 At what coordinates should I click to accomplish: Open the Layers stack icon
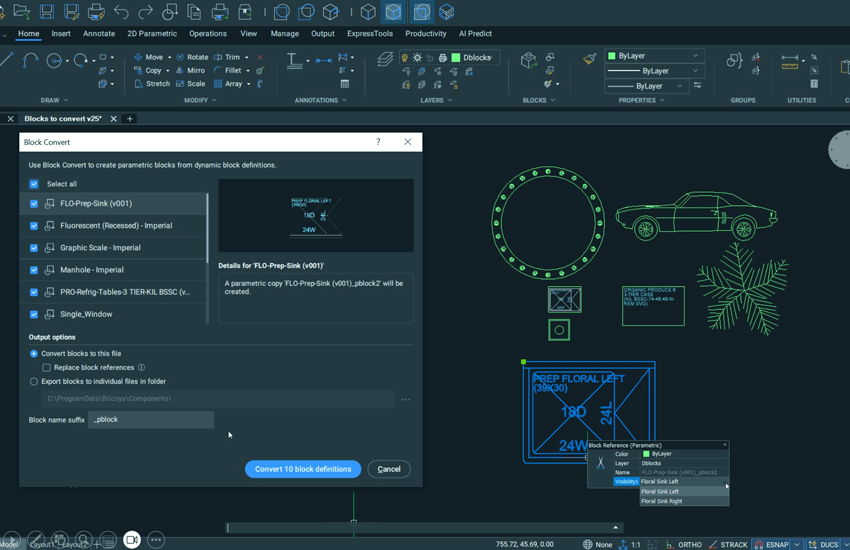[x=385, y=59]
